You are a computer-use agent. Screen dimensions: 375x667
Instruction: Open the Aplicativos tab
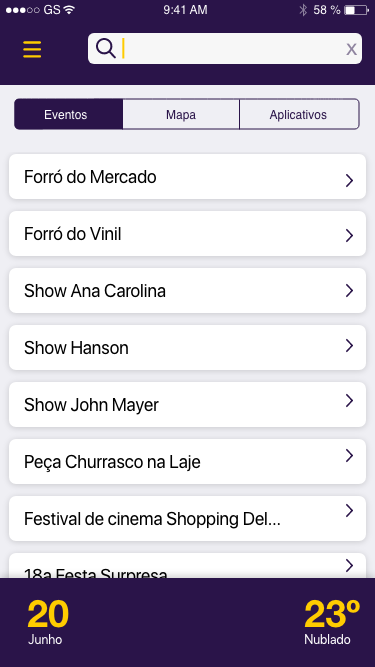coord(299,114)
